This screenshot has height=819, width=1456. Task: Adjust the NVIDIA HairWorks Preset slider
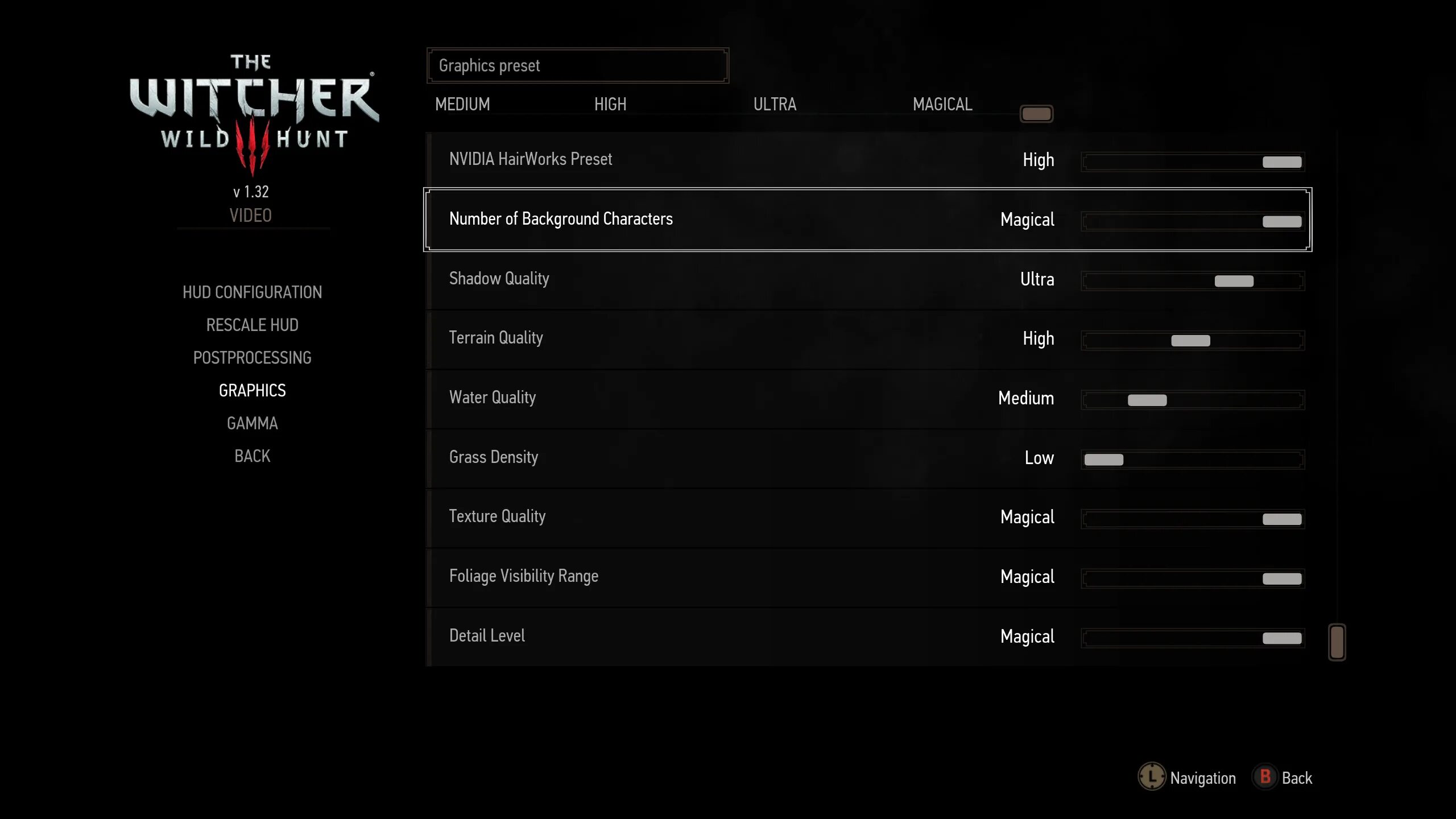pos(1281,161)
